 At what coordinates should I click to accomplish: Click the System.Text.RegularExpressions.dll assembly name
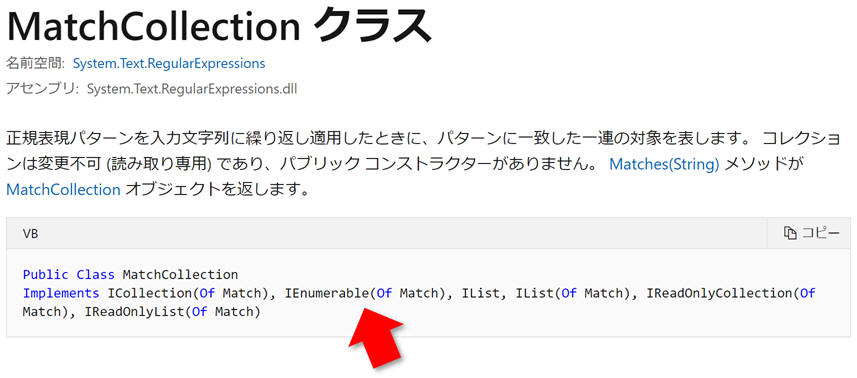(192, 89)
